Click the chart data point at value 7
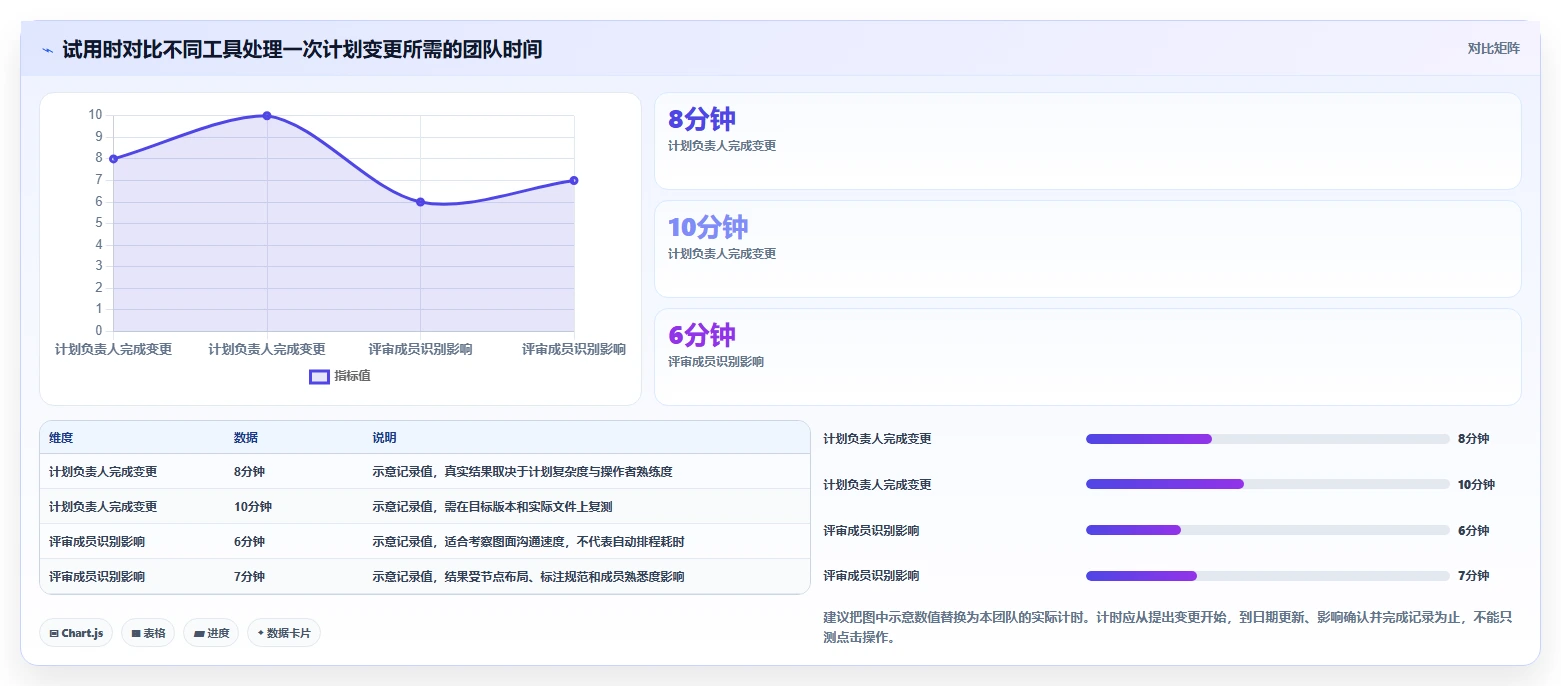1561x686 pixels. (574, 180)
